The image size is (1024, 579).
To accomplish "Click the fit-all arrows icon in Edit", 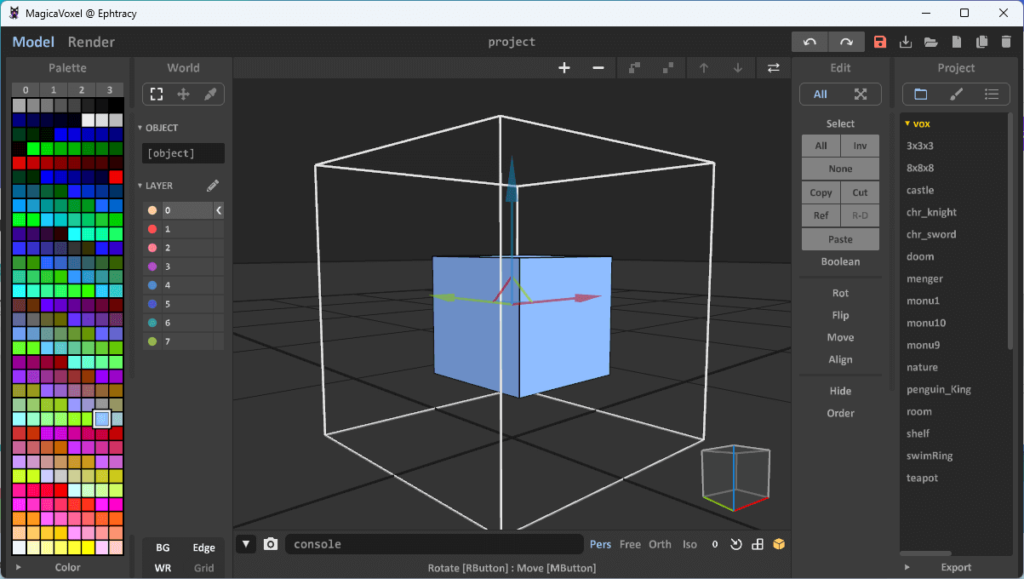I will pyautogui.click(x=861, y=94).
